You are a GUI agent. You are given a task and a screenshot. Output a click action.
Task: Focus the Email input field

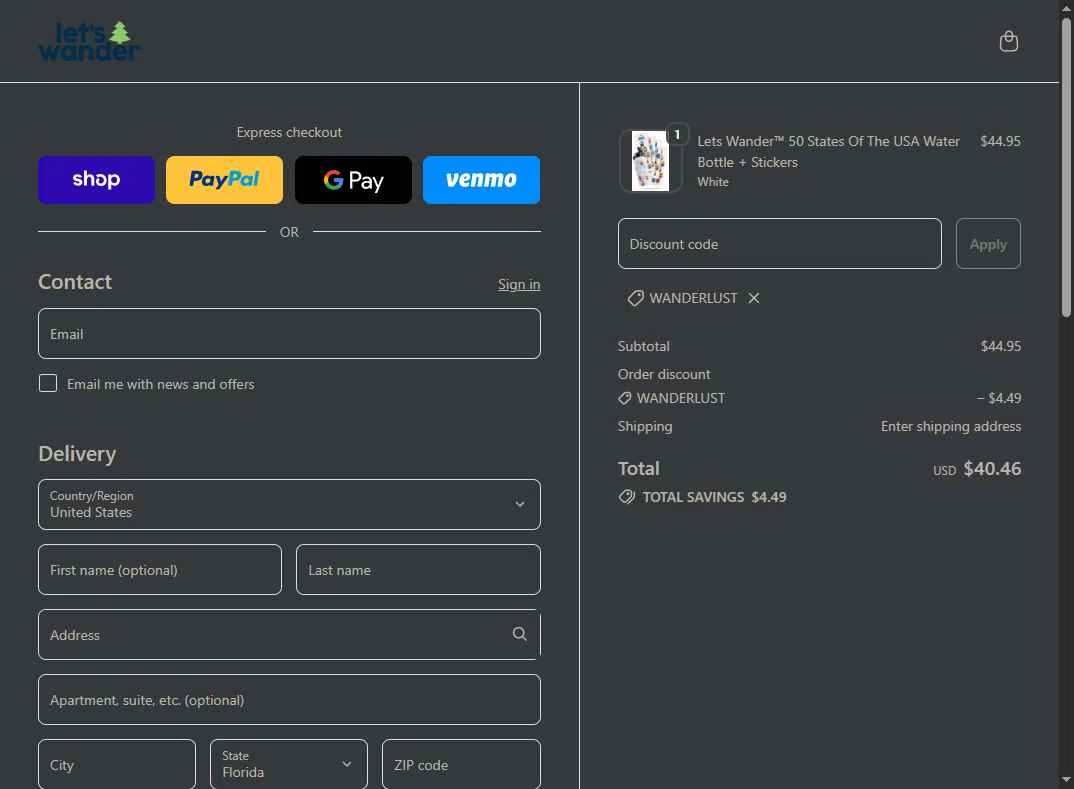pos(289,334)
